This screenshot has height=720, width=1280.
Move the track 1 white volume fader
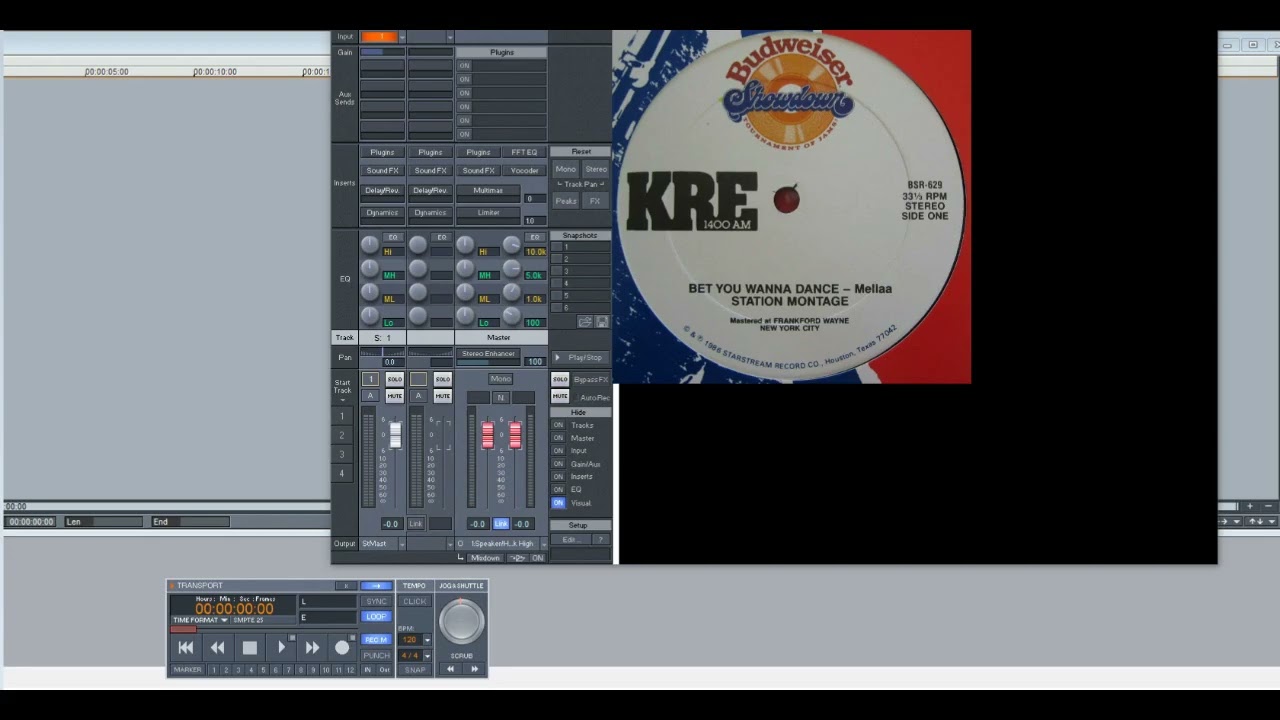click(x=395, y=434)
